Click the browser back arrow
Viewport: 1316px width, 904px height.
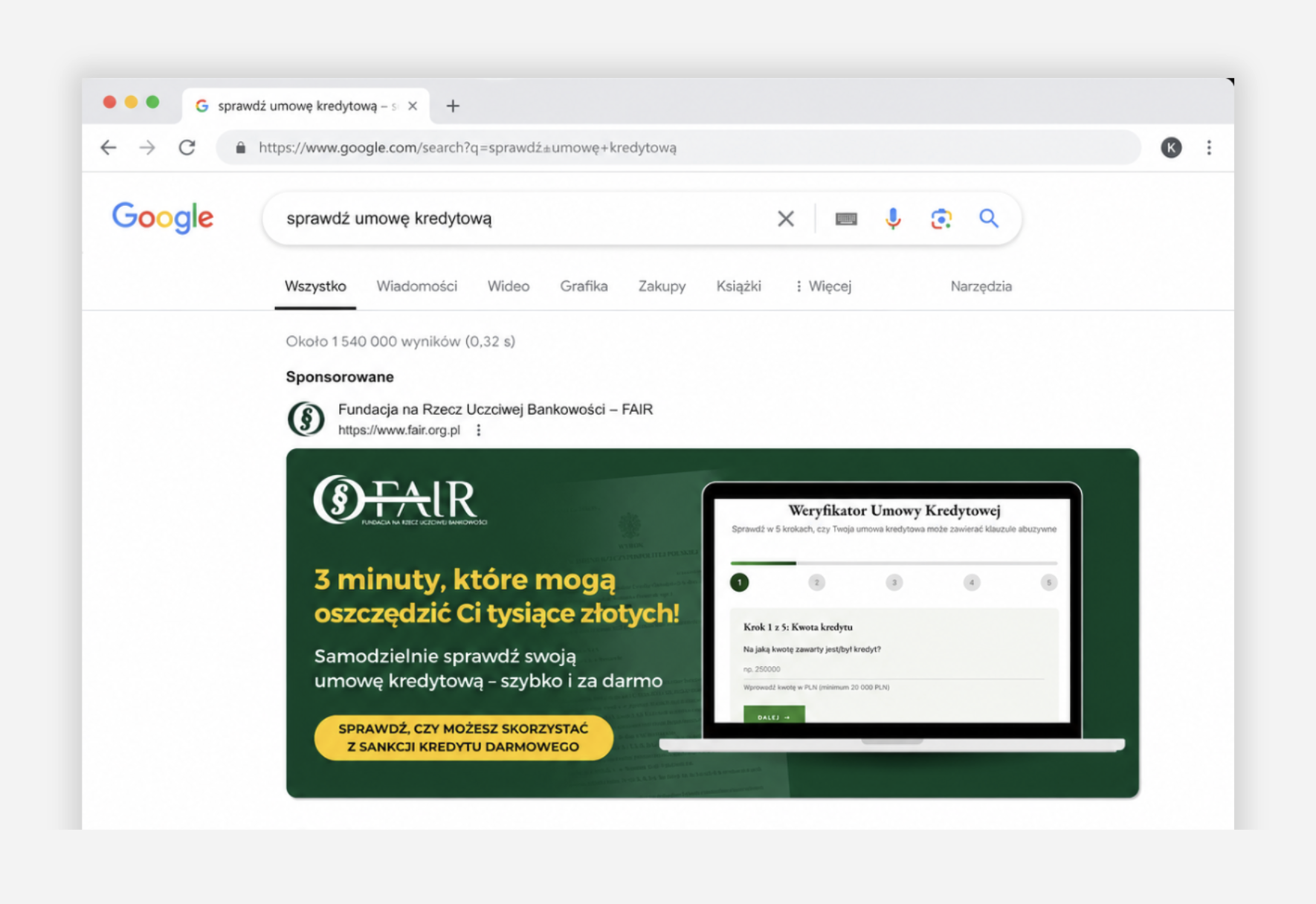coord(109,147)
